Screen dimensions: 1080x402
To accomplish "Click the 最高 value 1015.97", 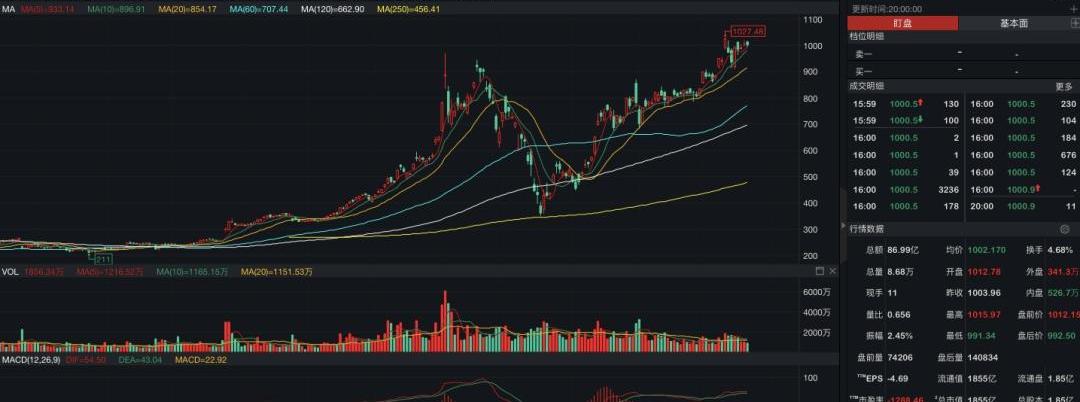I will tap(984, 315).
